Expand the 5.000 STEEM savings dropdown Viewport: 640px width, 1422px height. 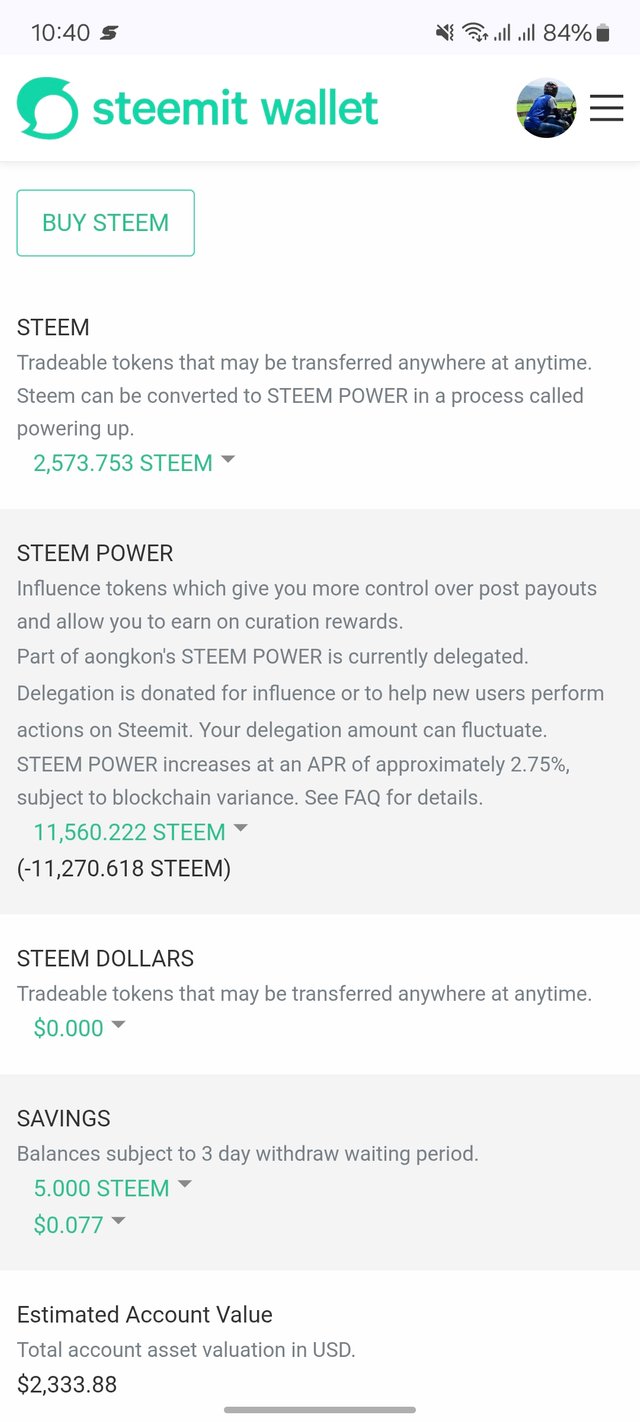(x=113, y=1188)
